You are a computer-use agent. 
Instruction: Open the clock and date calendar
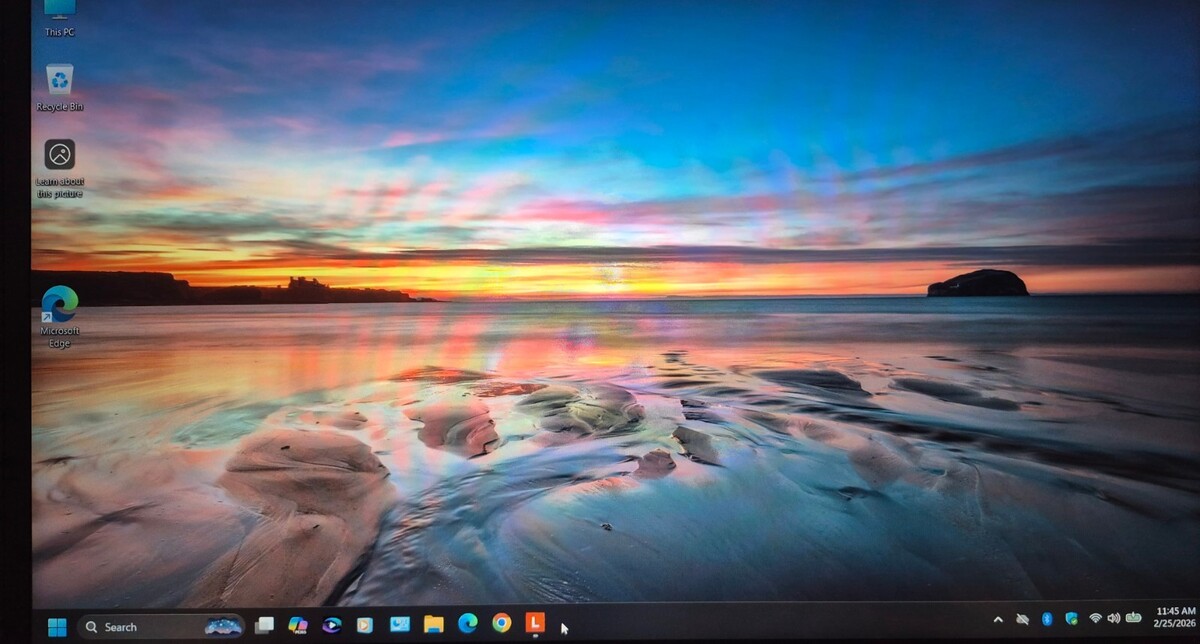[1175, 616]
